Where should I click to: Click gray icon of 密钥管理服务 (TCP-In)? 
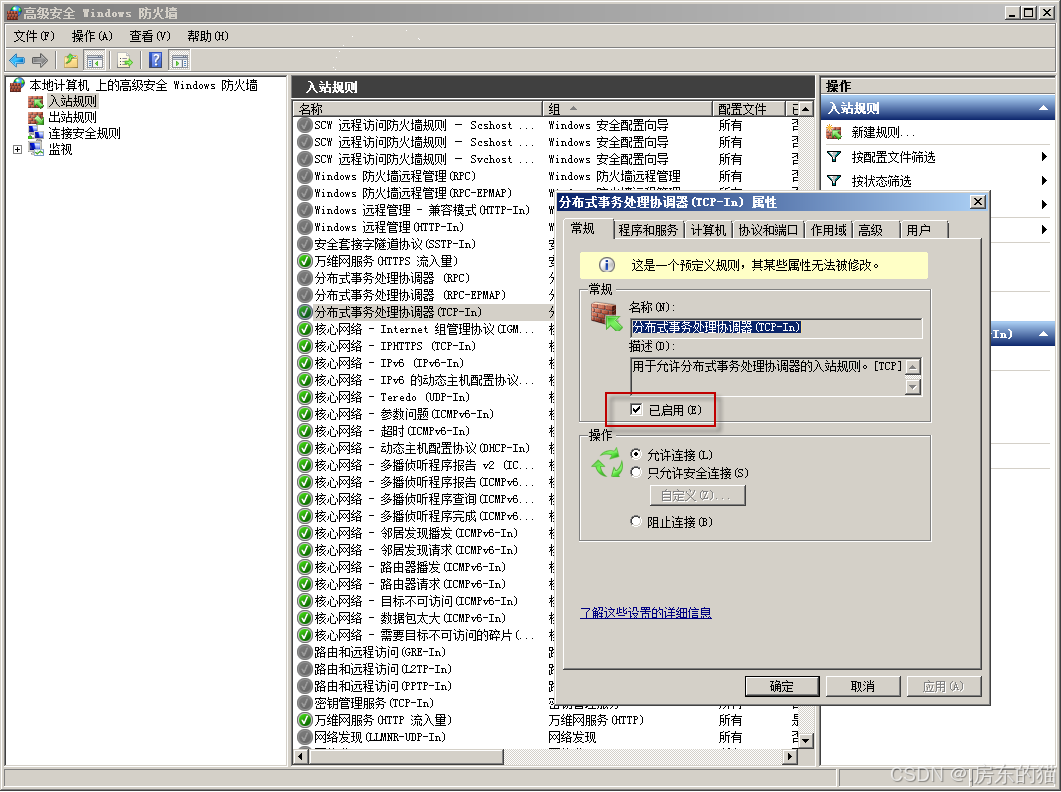point(304,703)
